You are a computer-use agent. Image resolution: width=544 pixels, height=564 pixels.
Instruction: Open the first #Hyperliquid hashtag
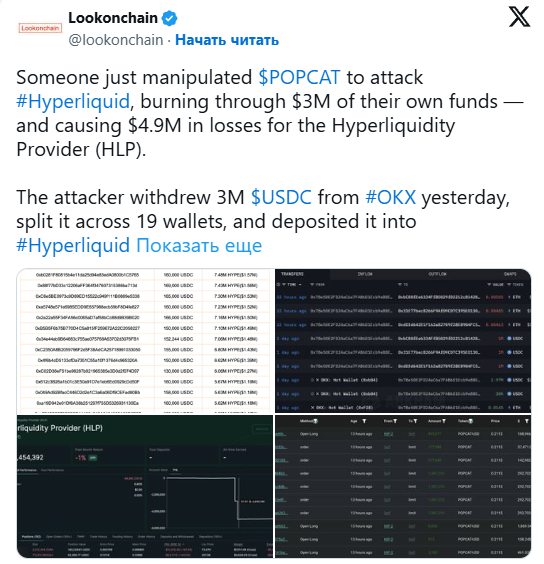pyautogui.click(x=73, y=101)
